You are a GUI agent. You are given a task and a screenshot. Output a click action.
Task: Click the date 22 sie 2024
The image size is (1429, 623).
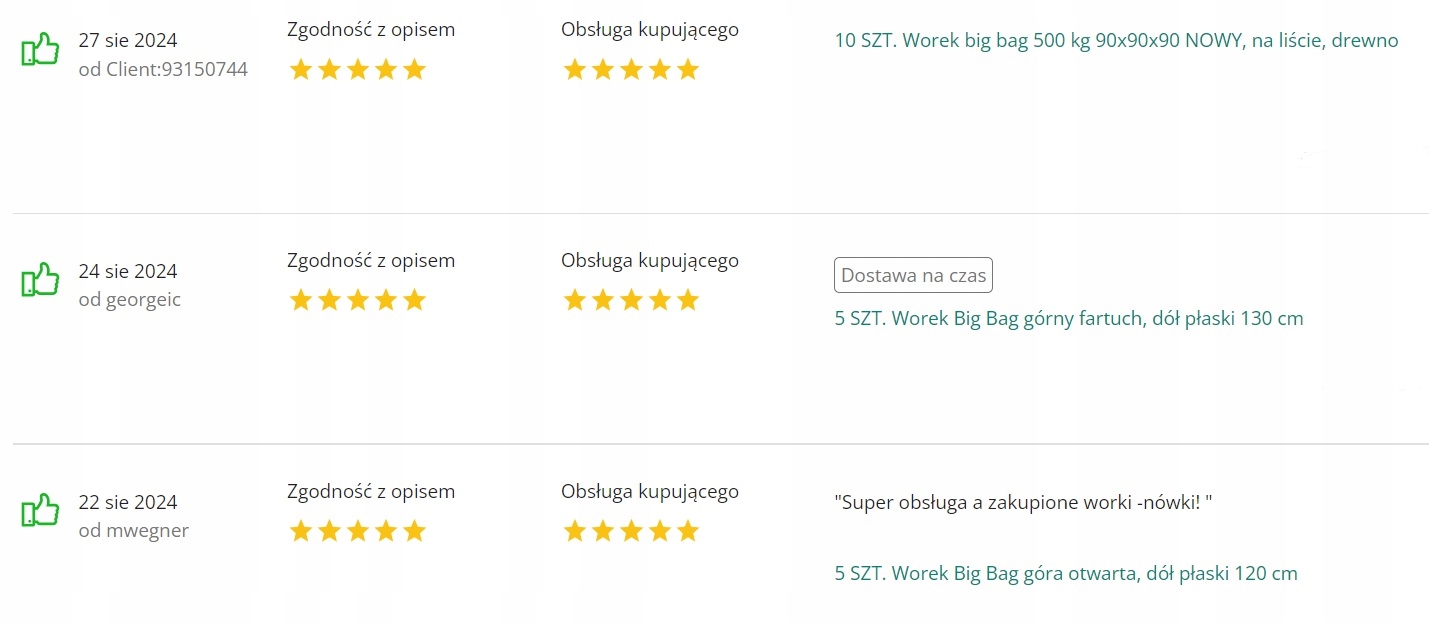(x=128, y=503)
